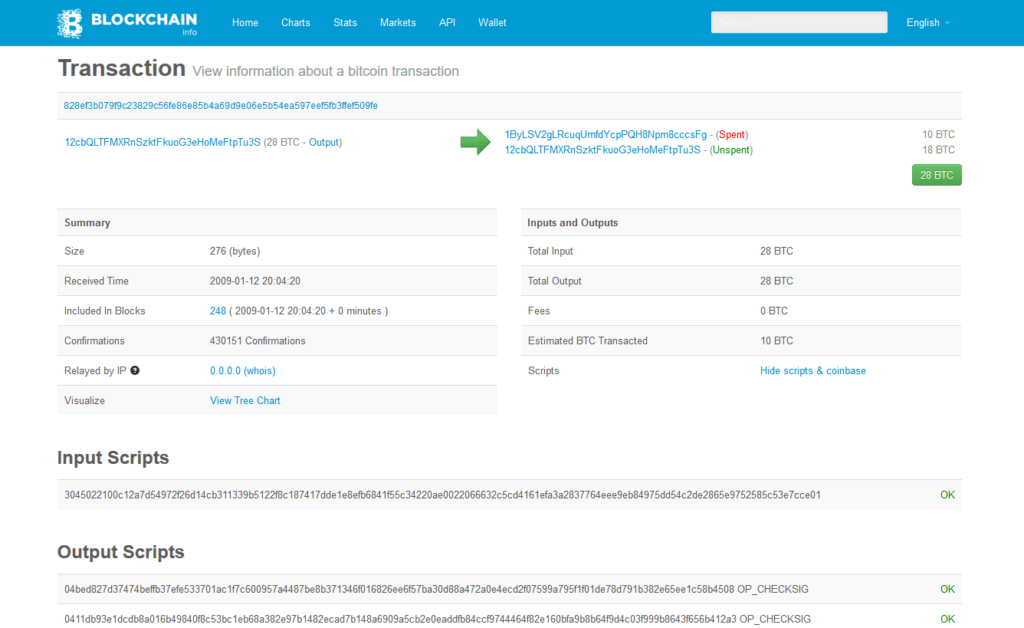Open the Home menu item
This screenshot has width=1024, height=628.
pyautogui.click(x=245, y=22)
